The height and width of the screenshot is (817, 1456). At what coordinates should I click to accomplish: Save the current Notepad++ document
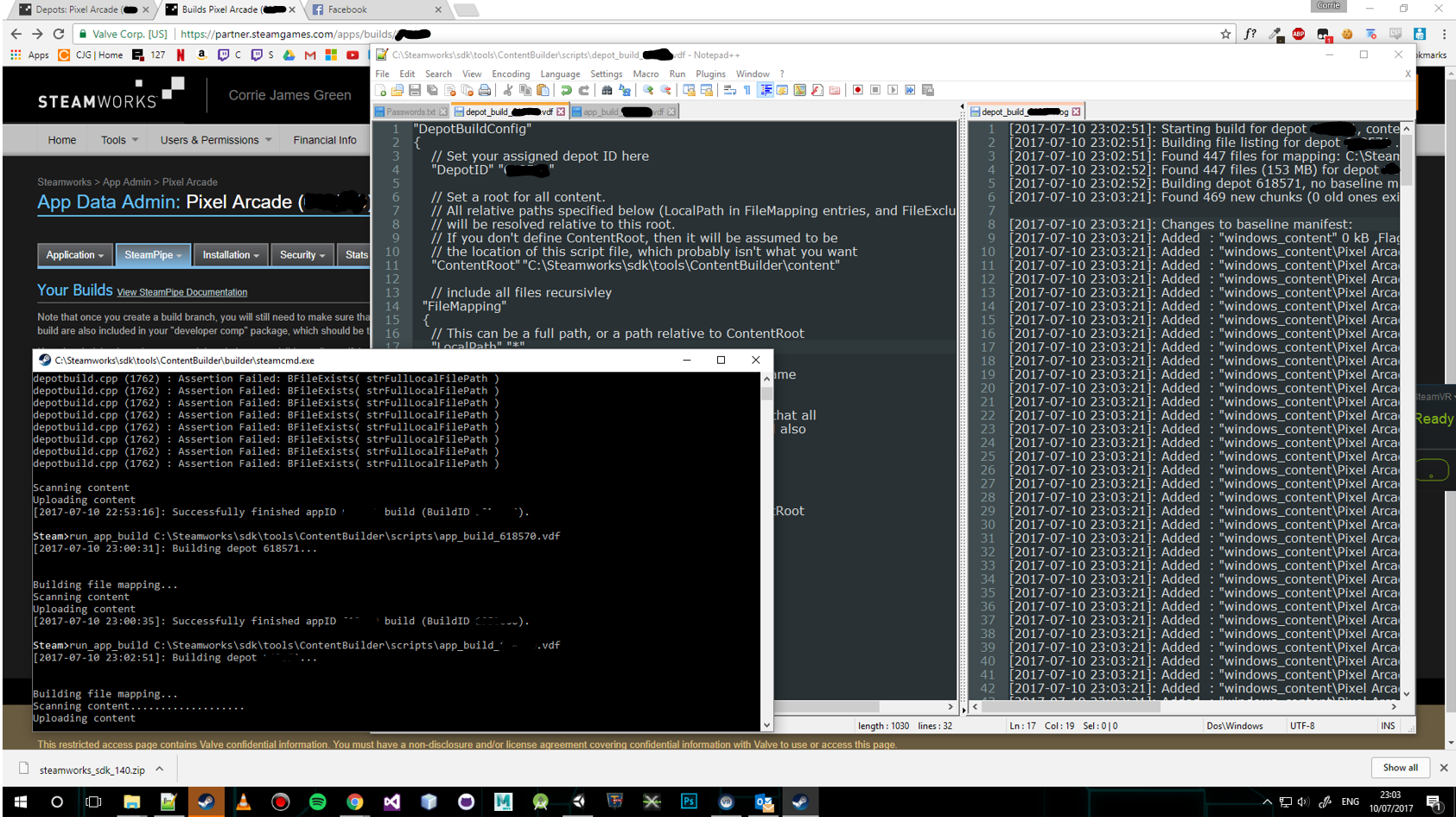click(415, 90)
